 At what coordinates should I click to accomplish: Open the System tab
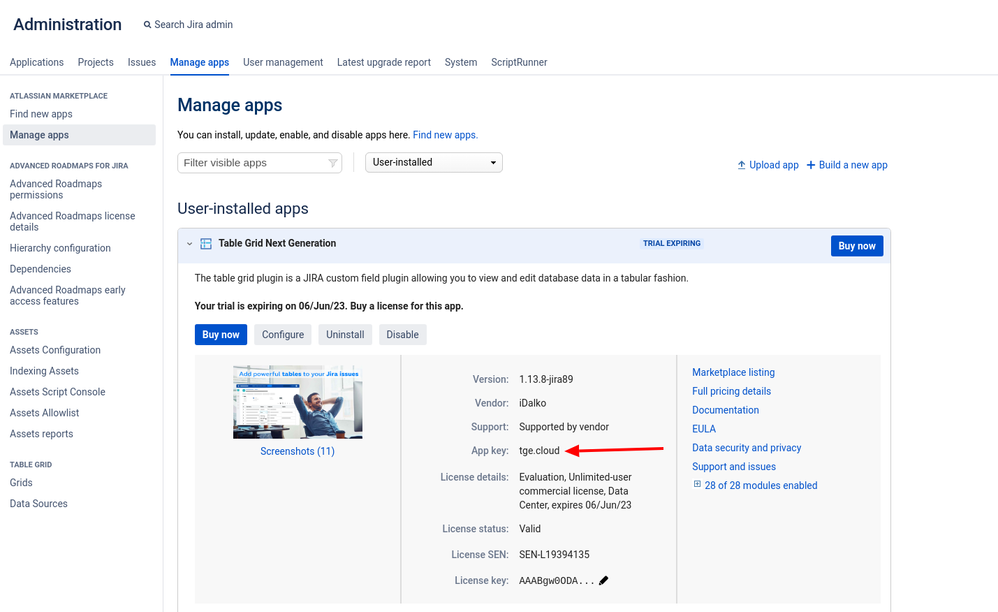point(461,62)
